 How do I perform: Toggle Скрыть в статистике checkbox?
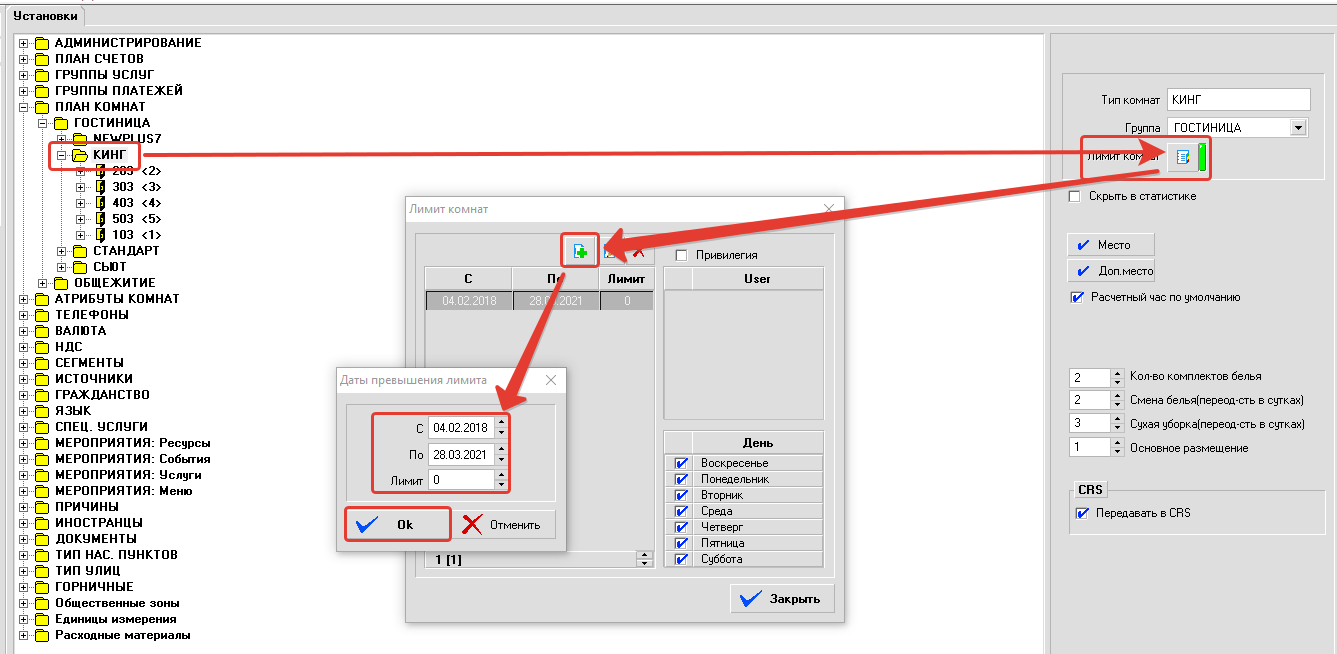[x=1075, y=197]
